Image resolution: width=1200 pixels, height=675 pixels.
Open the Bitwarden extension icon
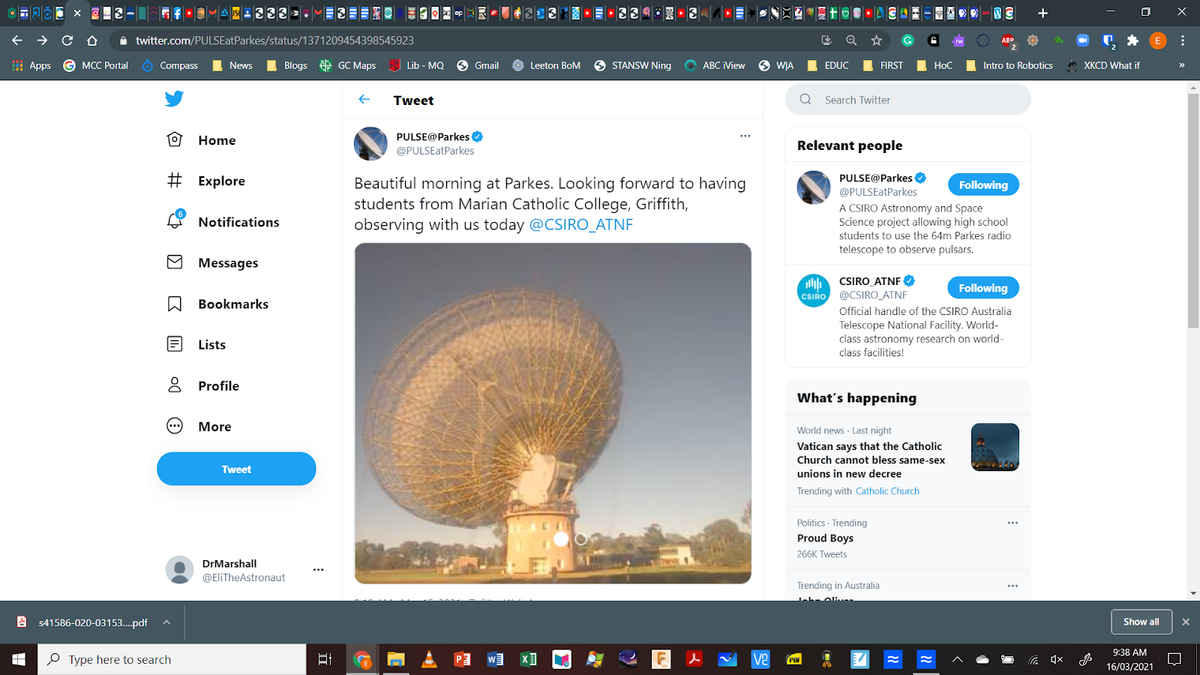[1108, 41]
